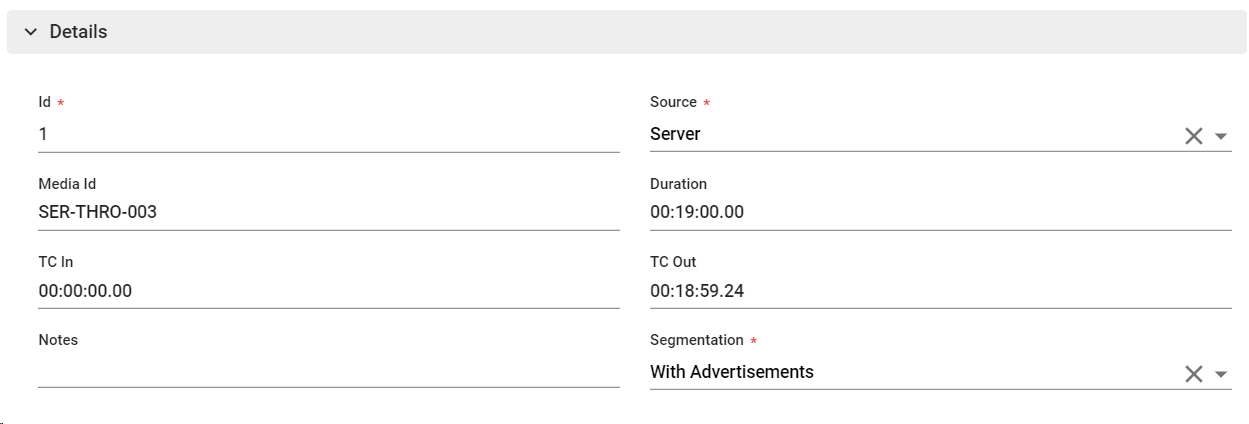Click the TC Out label
The height and width of the screenshot is (424, 1249).
[x=673, y=262]
